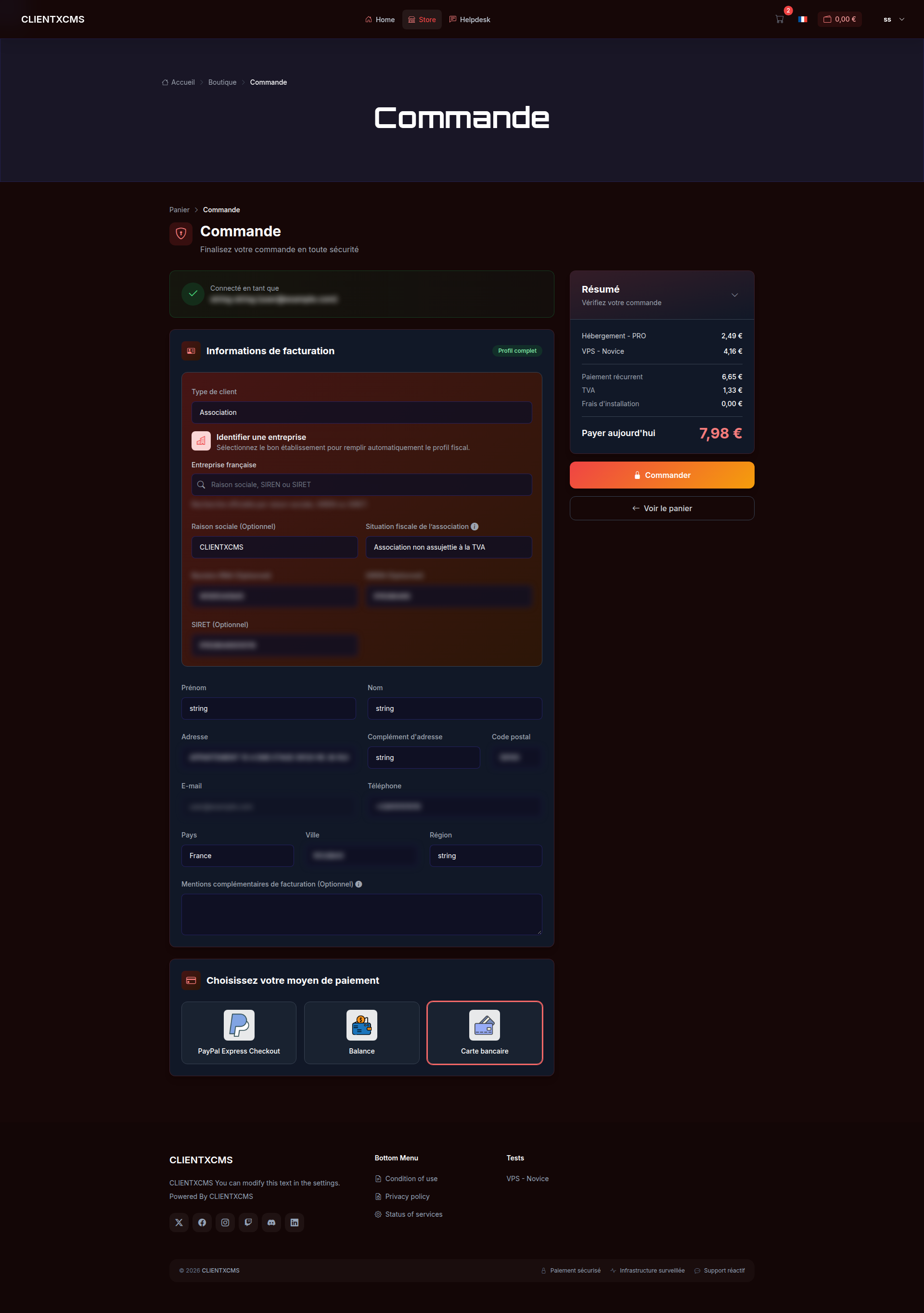Open the Instagram social icon
Screen dimensions: 924x1313
225,1222
